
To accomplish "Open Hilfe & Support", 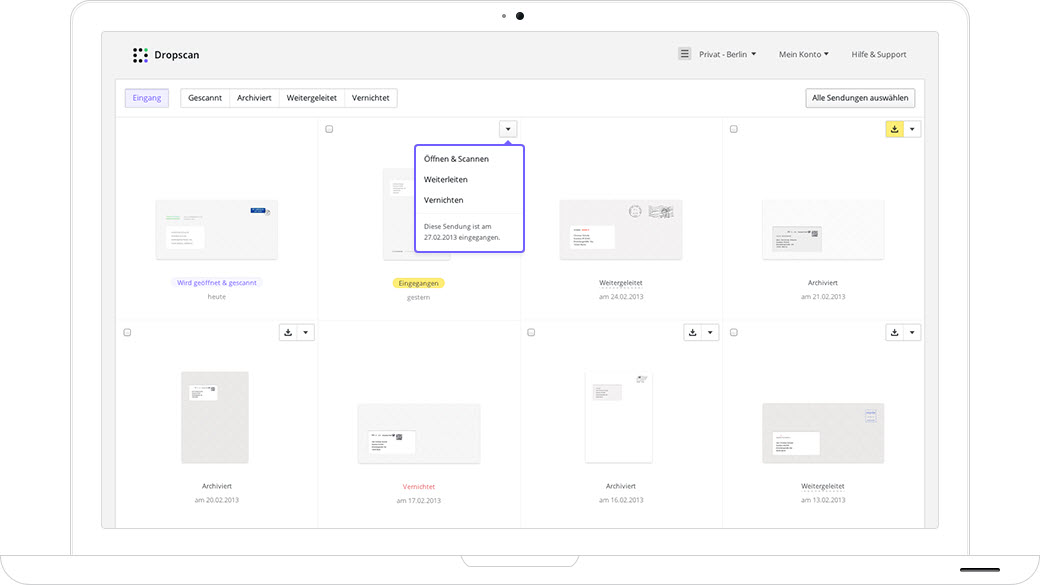I will point(878,53).
